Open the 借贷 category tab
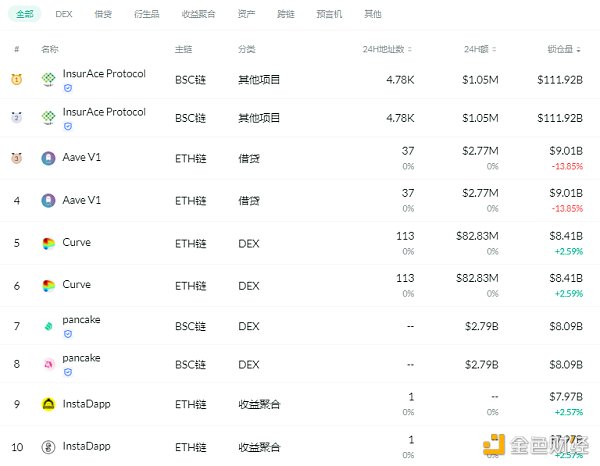The width and height of the screenshot is (600, 466). tap(103, 14)
